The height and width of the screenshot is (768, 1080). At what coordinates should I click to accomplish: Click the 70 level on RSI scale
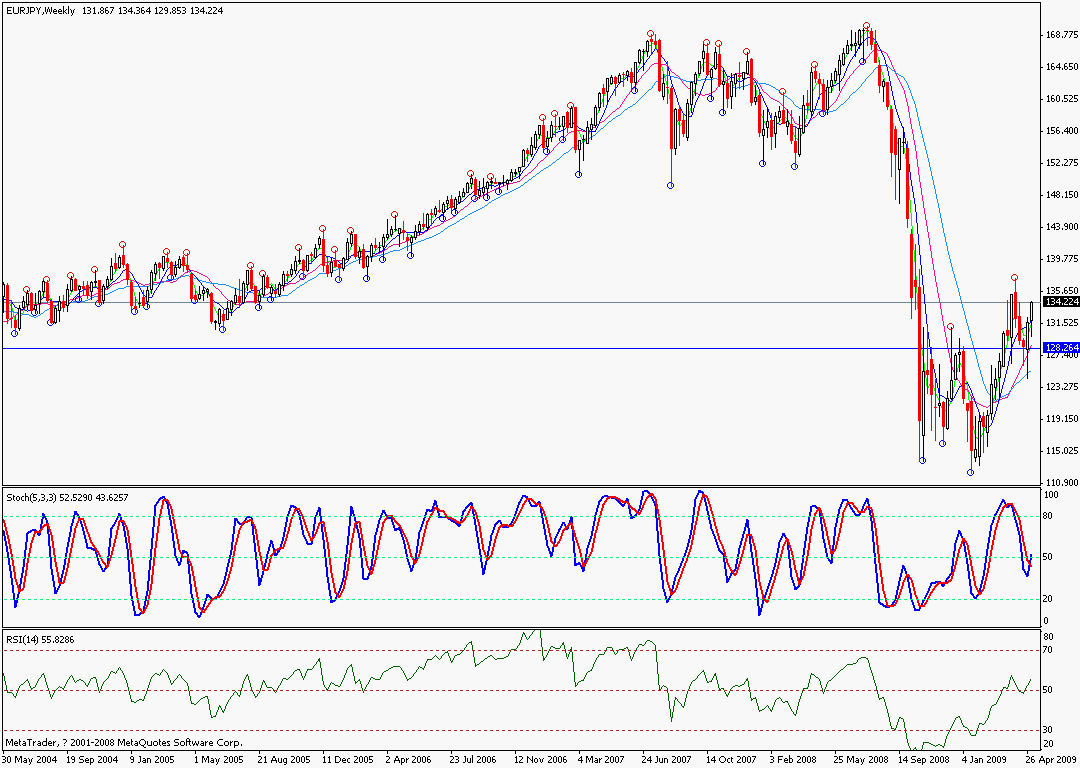[x=1048, y=650]
